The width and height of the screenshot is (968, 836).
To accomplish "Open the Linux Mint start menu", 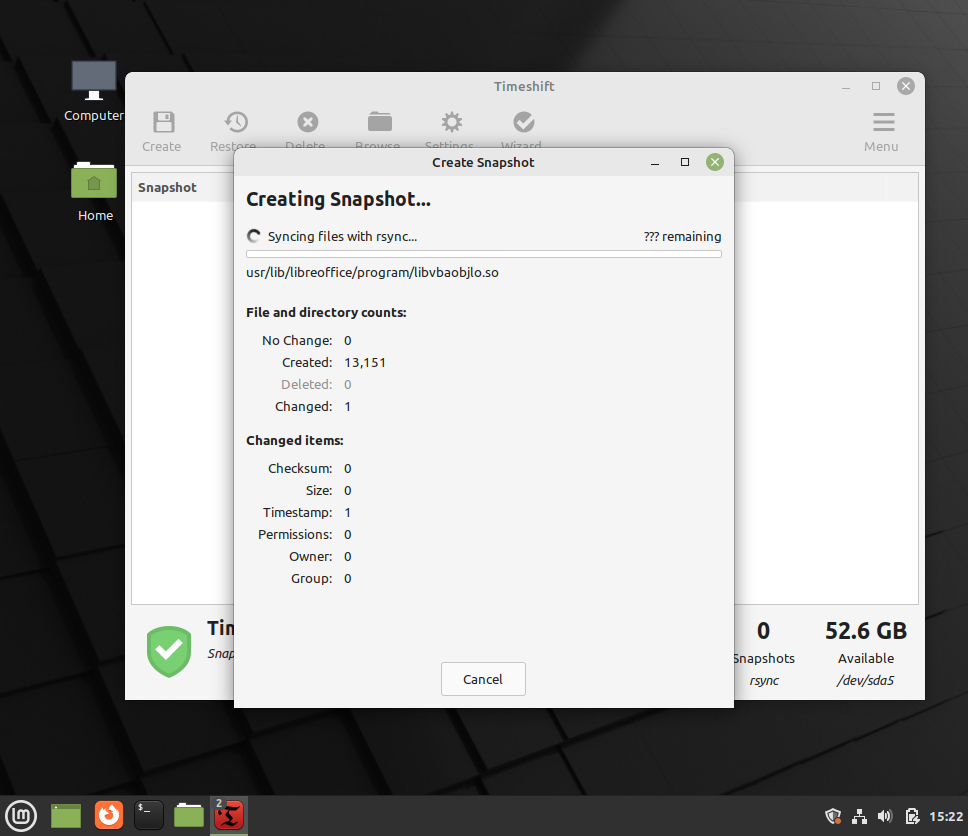I will click(x=21, y=816).
